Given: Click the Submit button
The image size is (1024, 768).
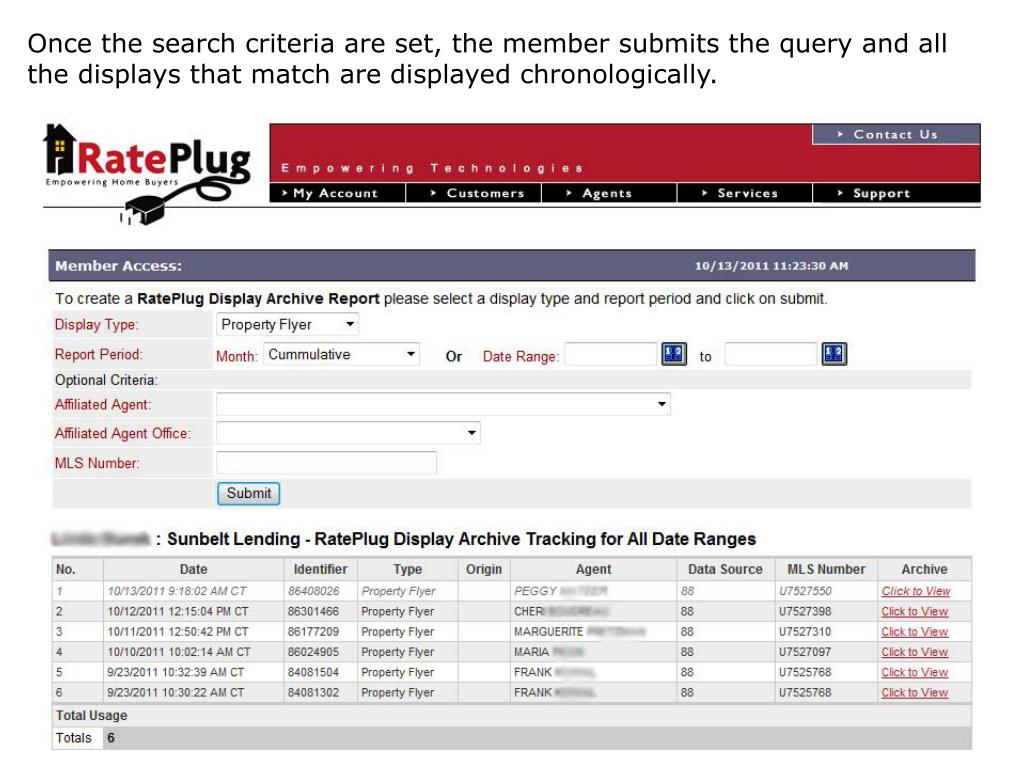Looking at the screenshot, I should (248, 494).
